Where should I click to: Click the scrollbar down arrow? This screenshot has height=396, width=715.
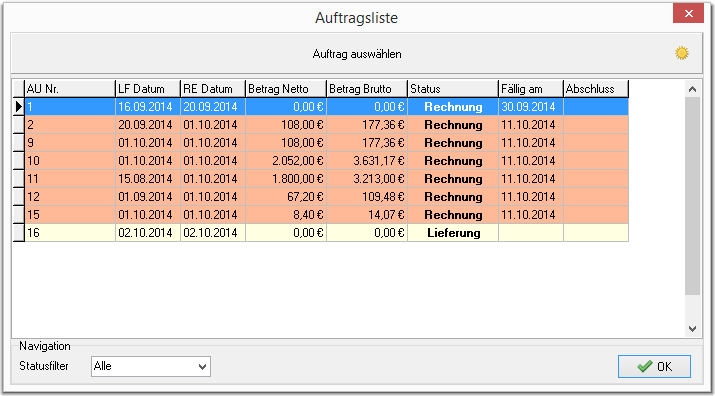692,328
